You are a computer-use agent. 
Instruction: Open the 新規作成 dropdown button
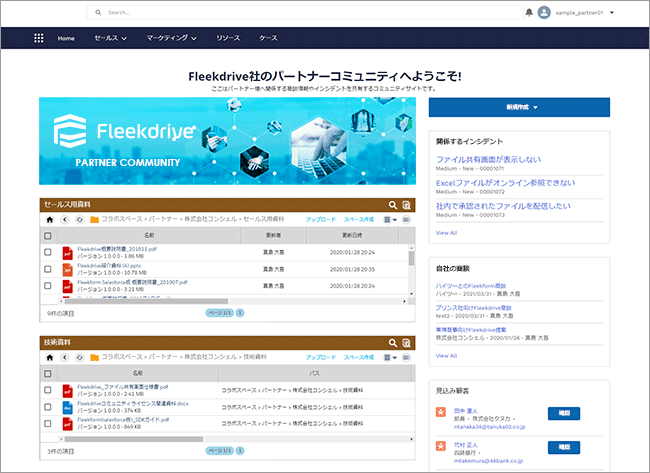[519, 107]
